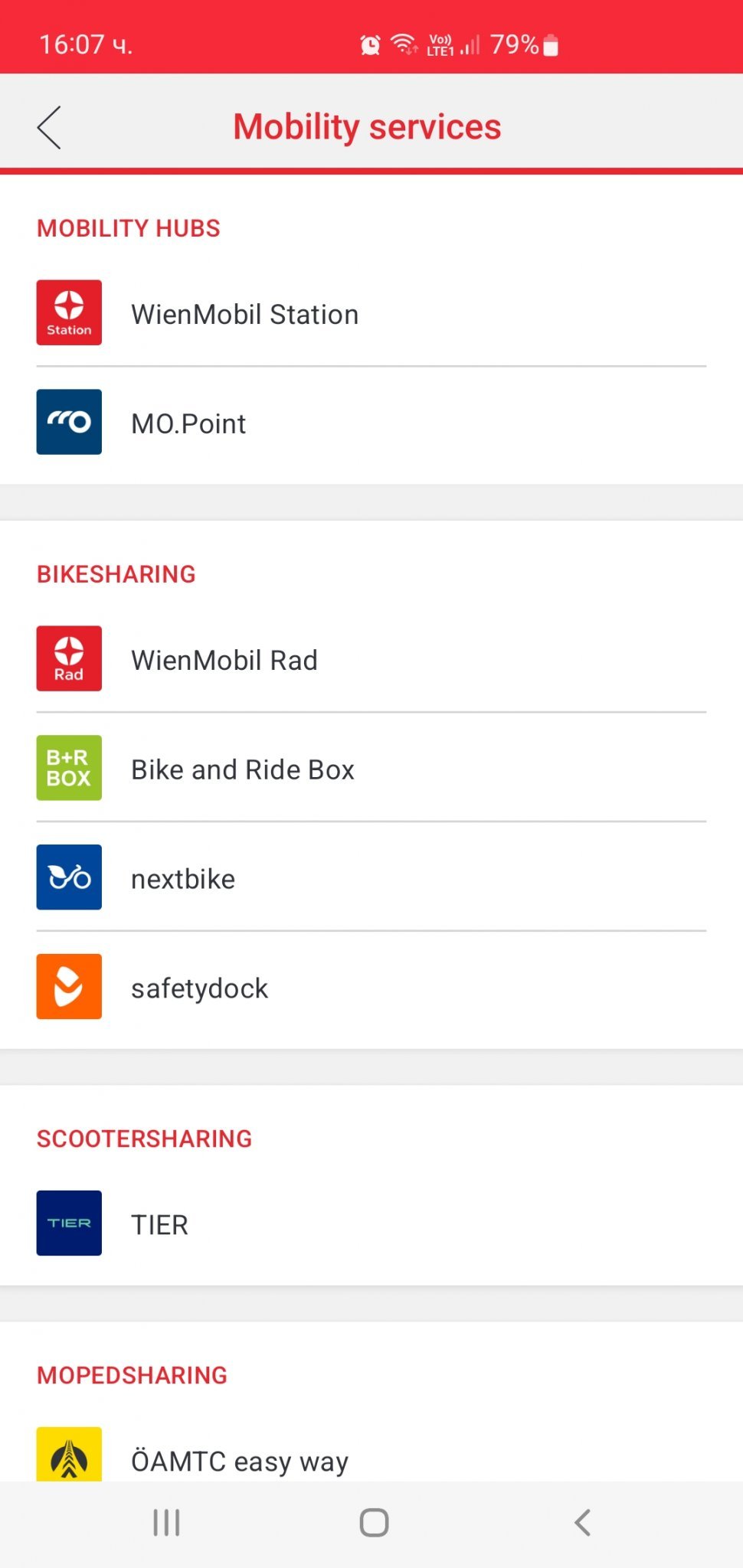Viewport: 743px width, 1568px height.
Task: Select the Bike and Ride Box label
Action: pos(243,770)
